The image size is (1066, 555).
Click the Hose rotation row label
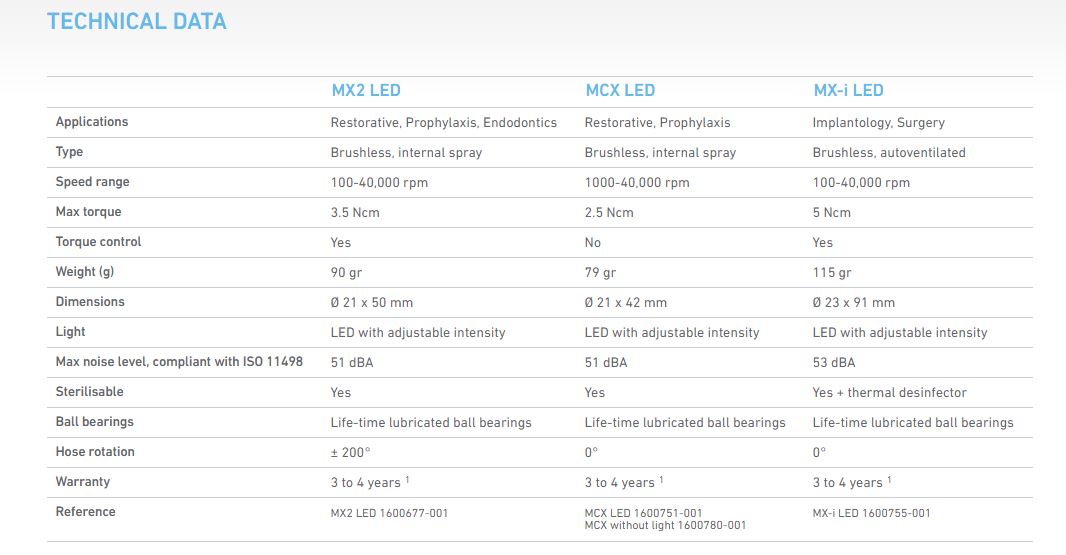click(95, 452)
